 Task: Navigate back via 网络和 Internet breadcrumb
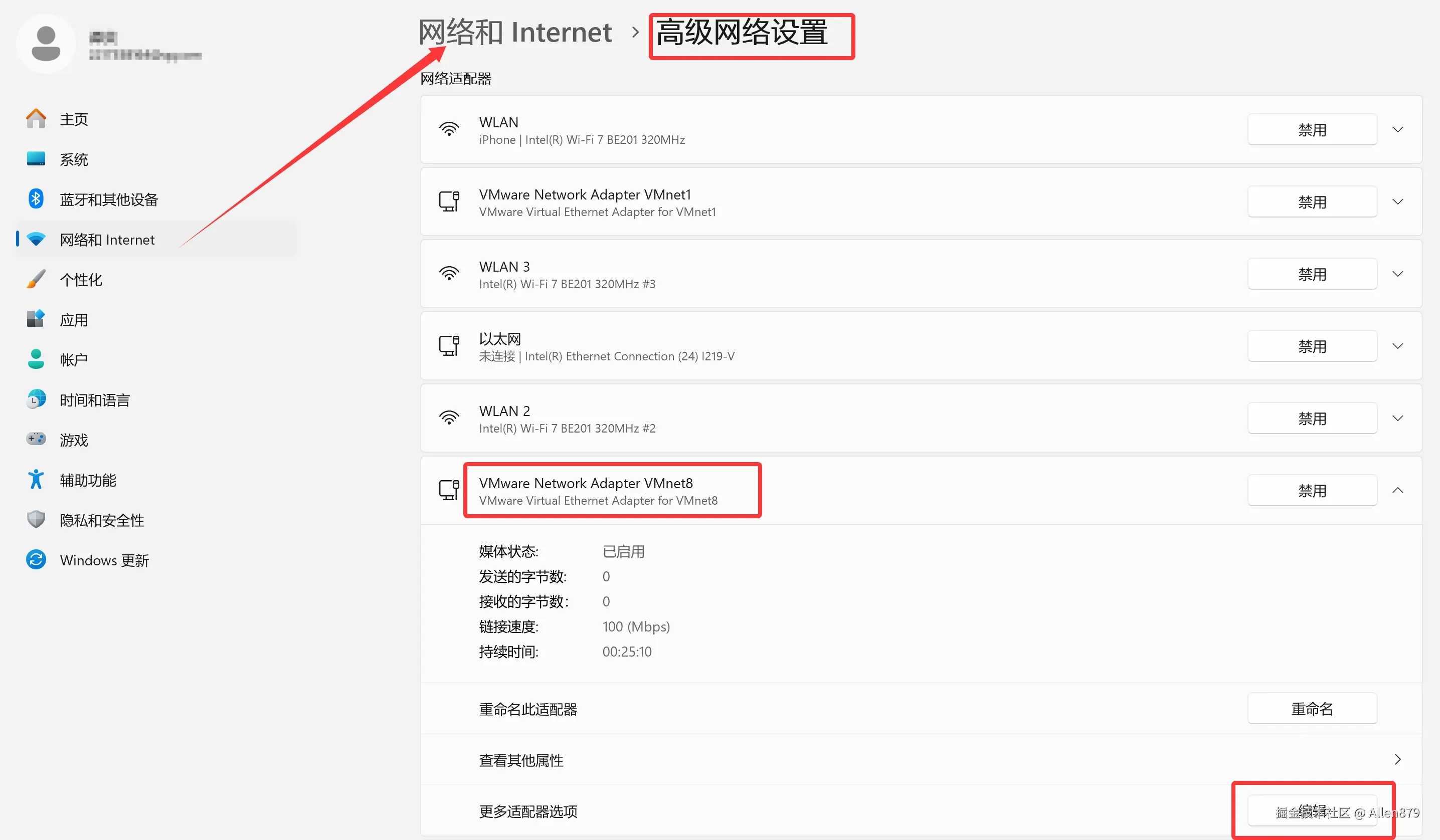click(515, 33)
